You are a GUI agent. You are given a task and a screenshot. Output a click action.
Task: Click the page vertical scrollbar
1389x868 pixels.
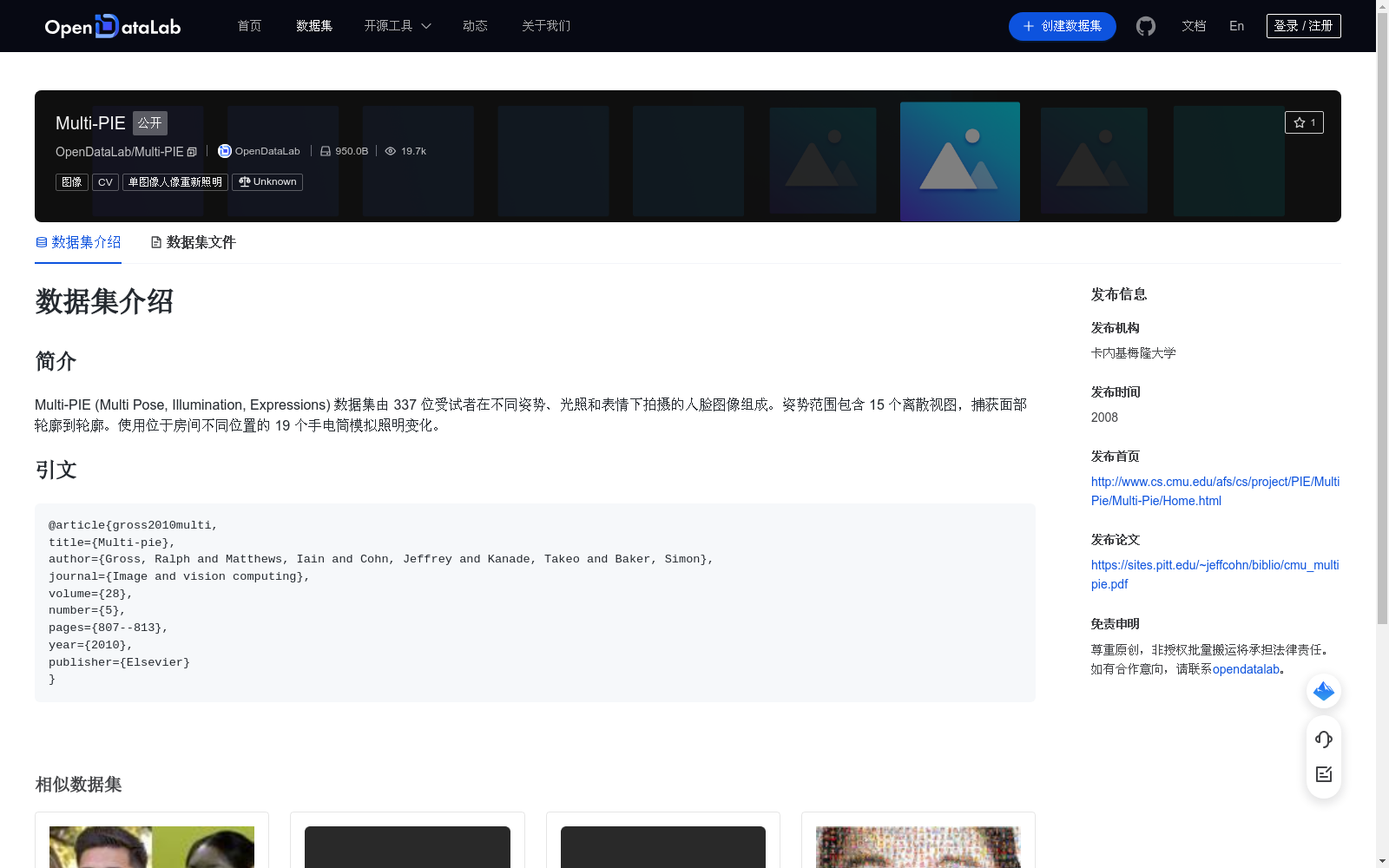tap(1382, 319)
